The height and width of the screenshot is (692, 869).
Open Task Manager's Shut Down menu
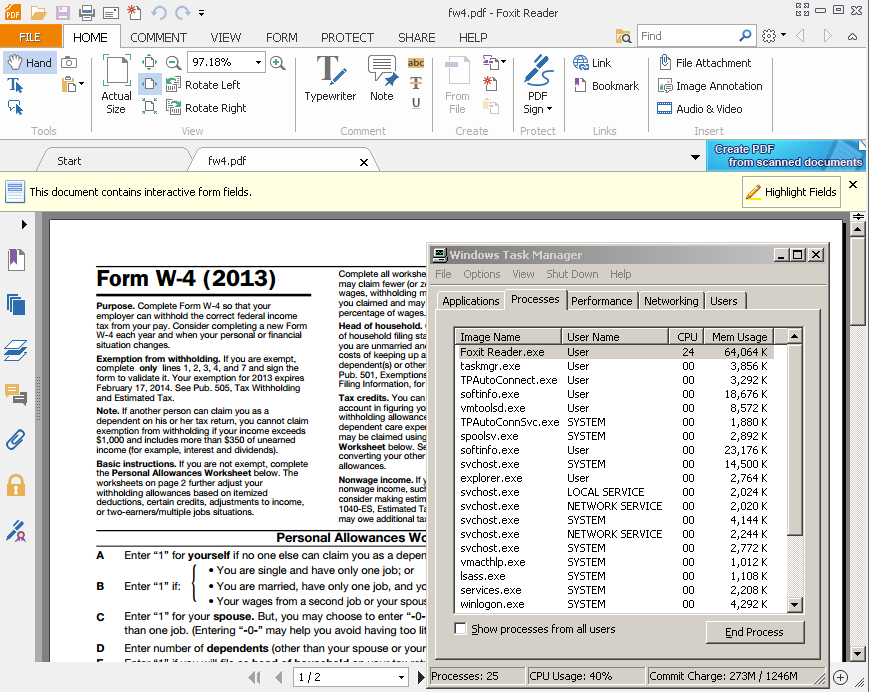point(572,274)
